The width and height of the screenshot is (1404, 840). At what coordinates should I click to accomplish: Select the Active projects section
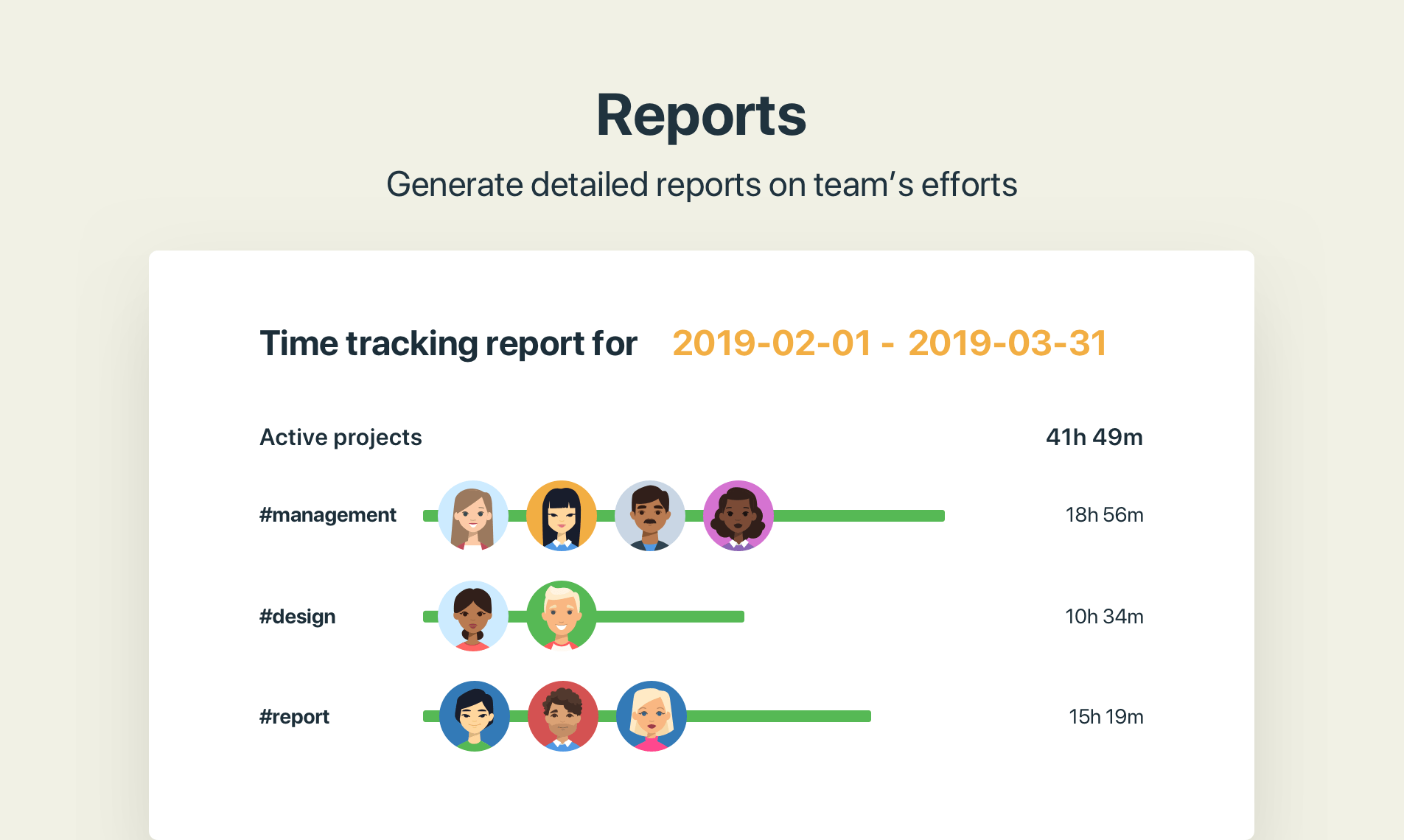coord(340,436)
